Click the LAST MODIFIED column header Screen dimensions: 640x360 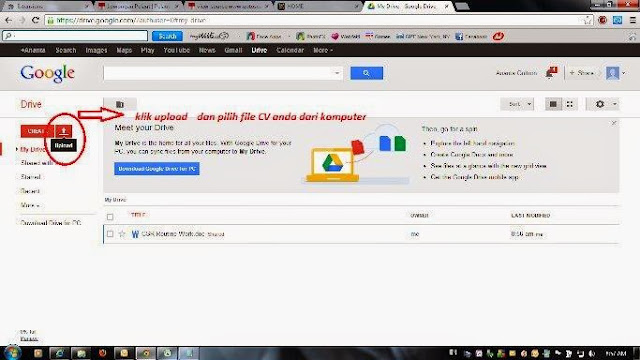click(531, 215)
